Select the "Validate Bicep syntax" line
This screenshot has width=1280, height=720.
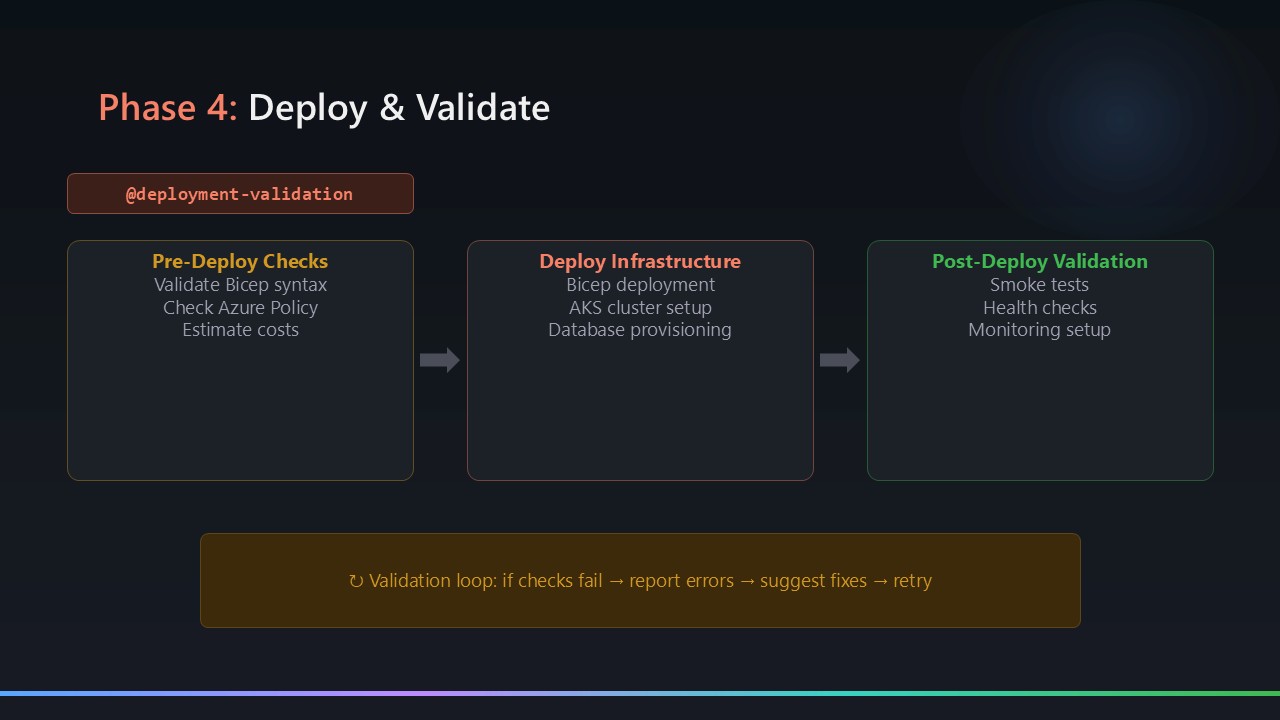tap(240, 285)
